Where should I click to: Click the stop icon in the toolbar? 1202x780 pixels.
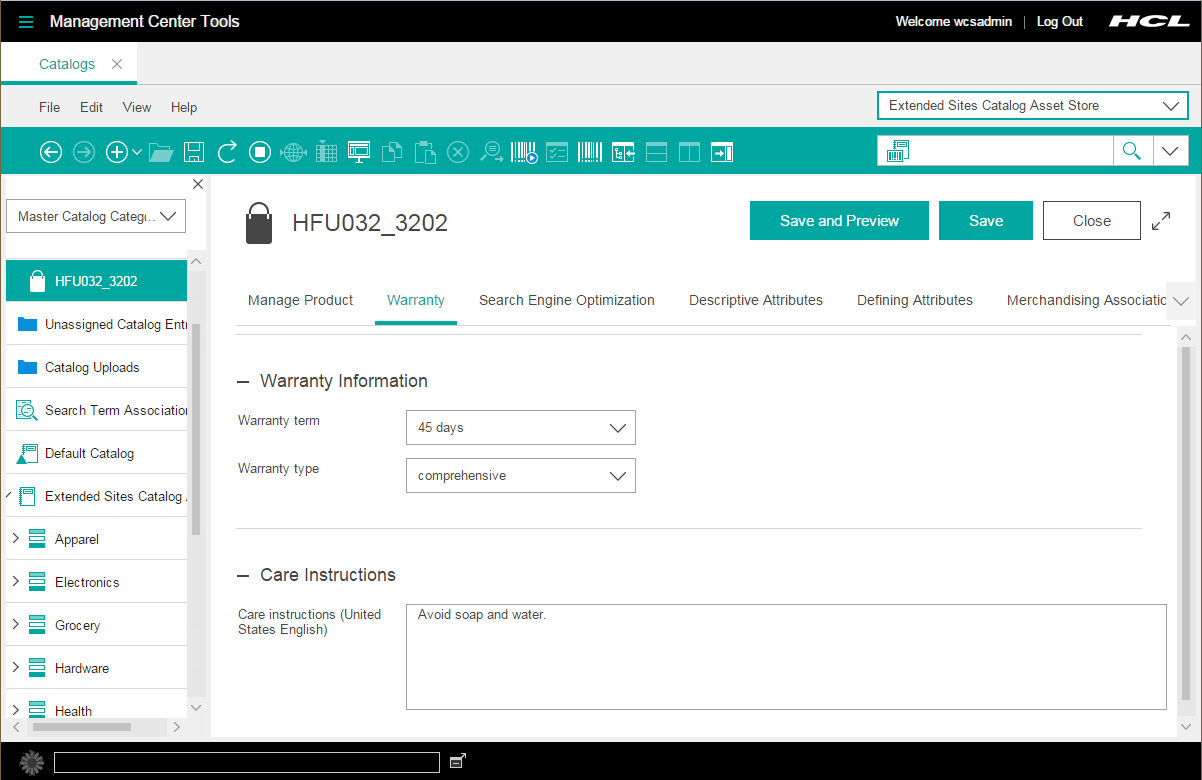[260, 151]
